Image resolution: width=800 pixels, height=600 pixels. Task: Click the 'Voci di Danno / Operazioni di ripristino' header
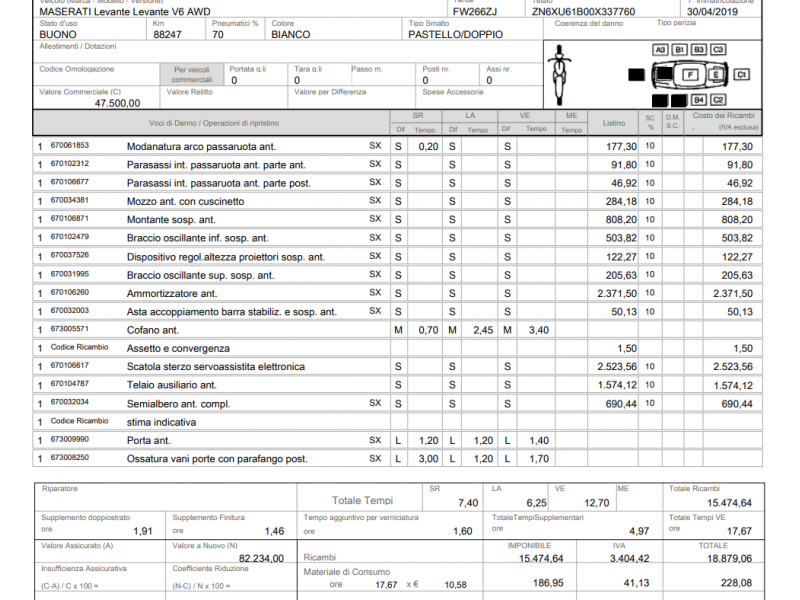tap(214, 123)
